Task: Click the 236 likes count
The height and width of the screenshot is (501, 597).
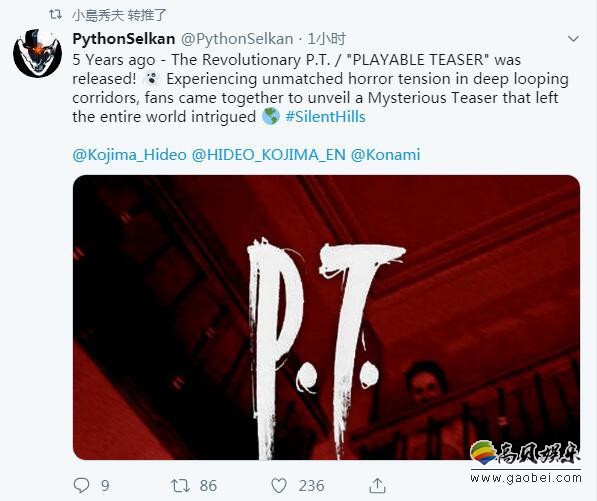Action: [x=311, y=486]
